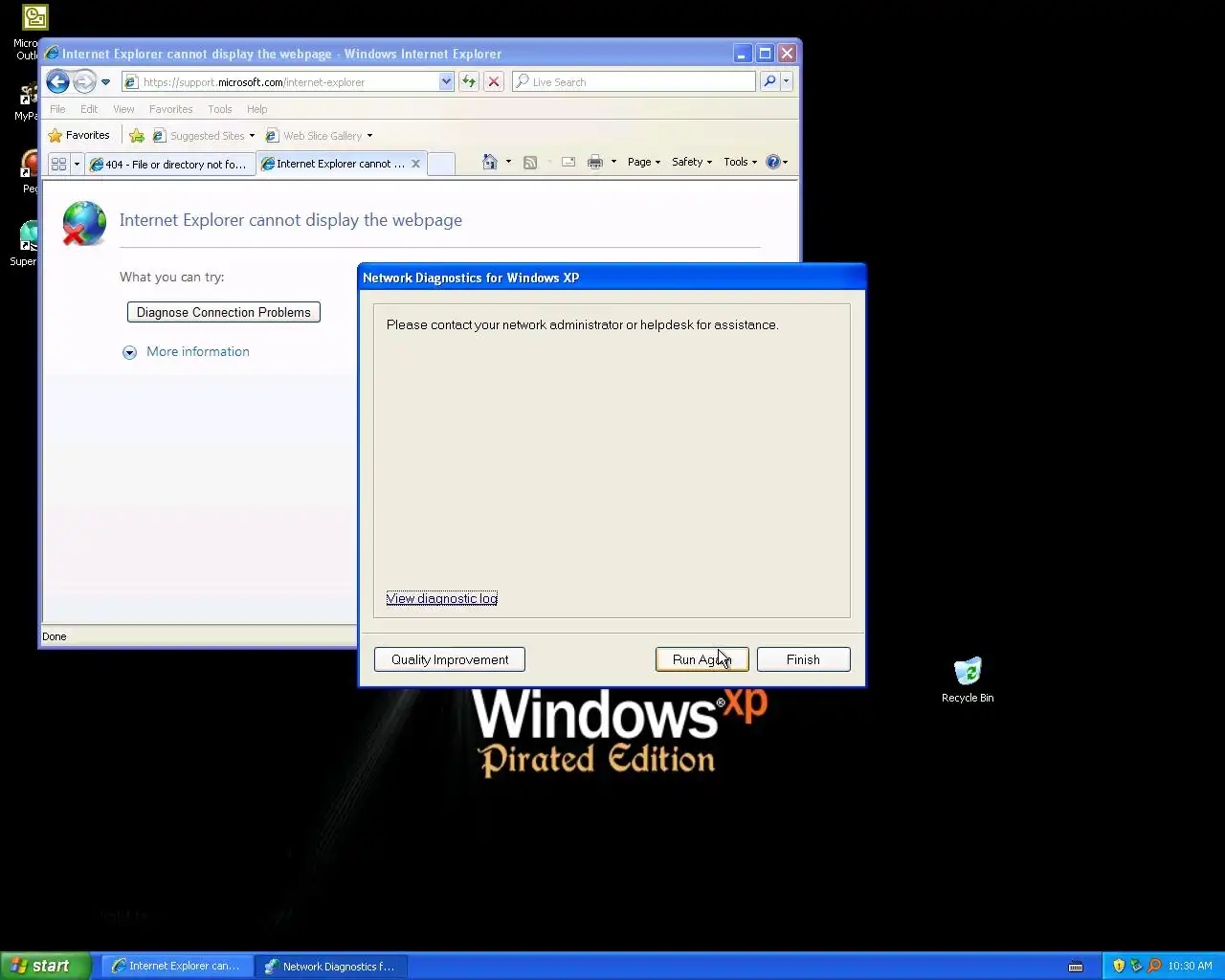Select the Internet Explorer cannot tab

coord(333,164)
